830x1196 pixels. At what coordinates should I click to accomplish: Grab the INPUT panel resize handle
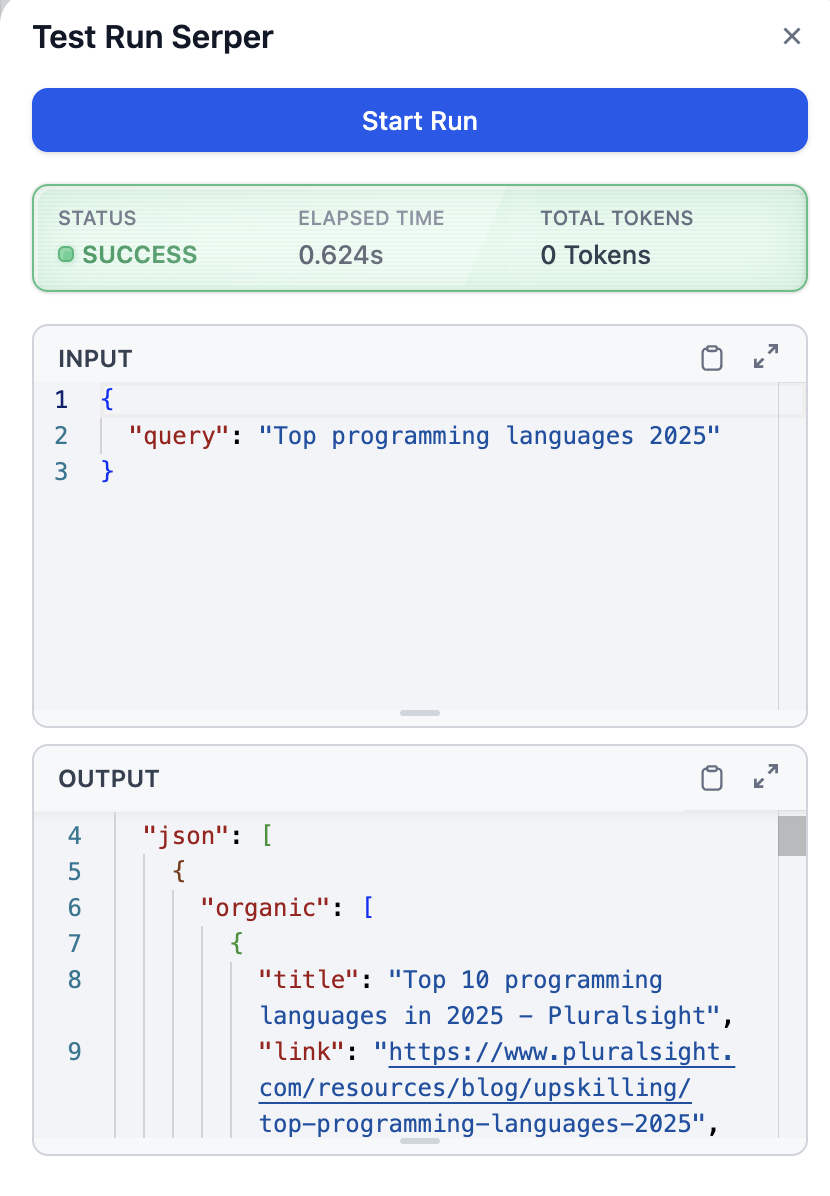click(420, 713)
